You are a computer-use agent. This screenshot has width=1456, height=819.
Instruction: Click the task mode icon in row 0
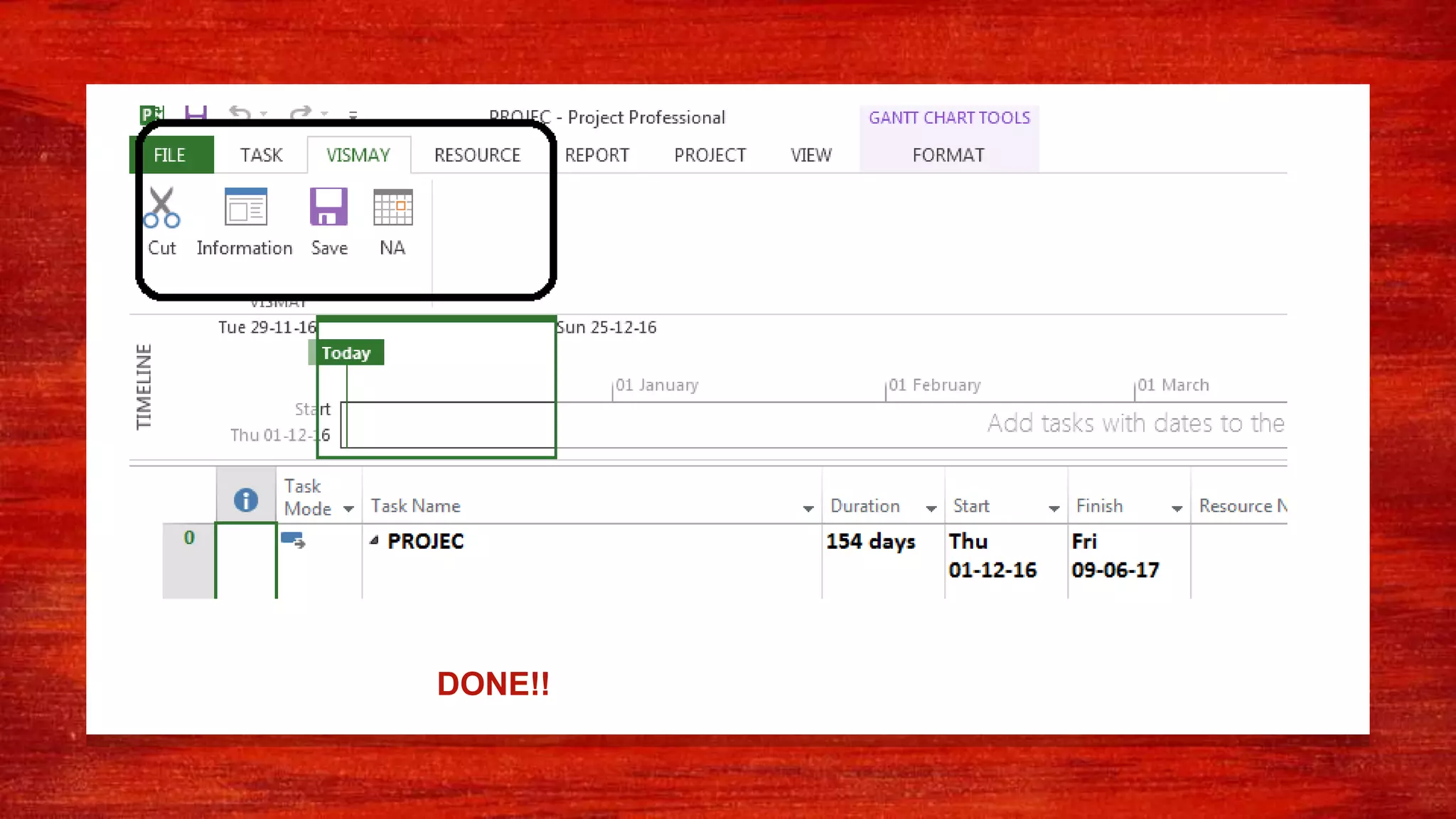(293, 541)
